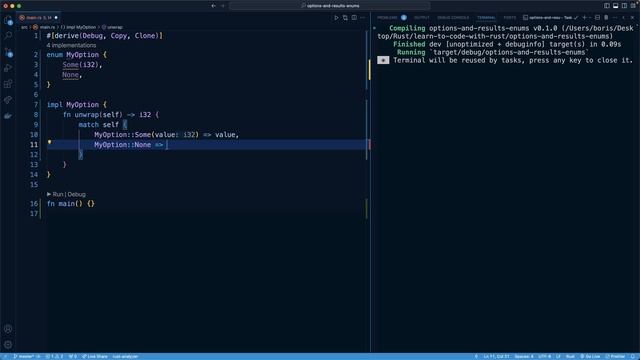The height and width of the screenshot is (360, 640).
Task: Click 'Some(i32),' on line 3
Action: (x=82, y=64)
